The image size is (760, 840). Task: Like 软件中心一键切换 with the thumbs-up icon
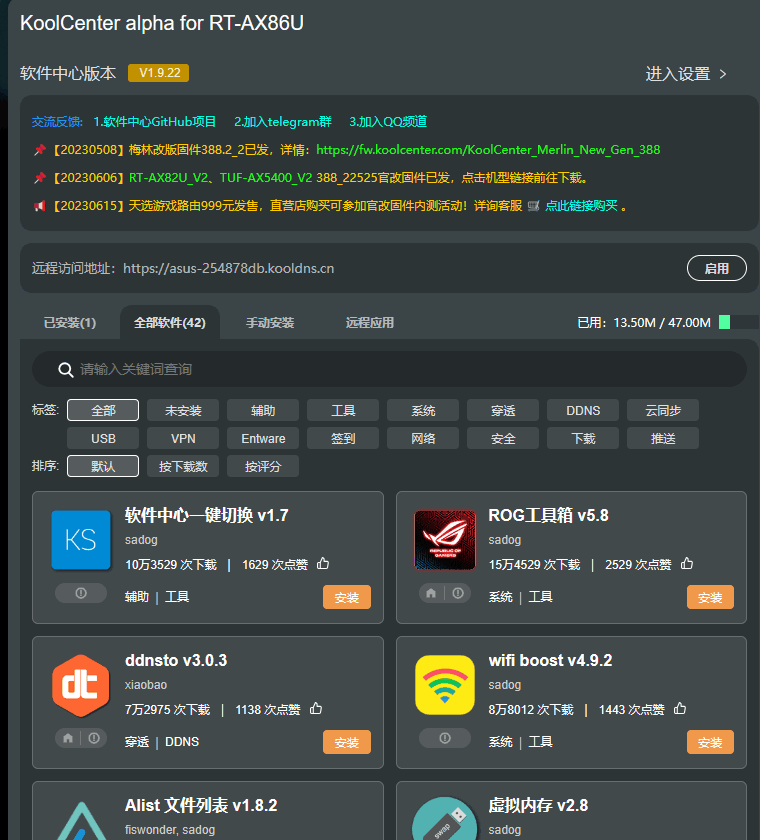(x=322, y=564)
